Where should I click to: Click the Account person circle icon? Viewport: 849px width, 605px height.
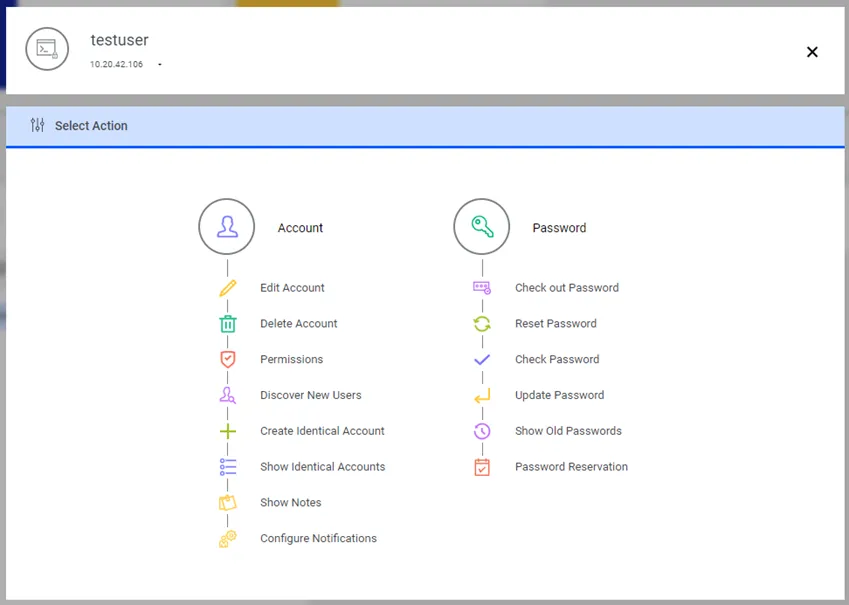[x=227, y=226]
